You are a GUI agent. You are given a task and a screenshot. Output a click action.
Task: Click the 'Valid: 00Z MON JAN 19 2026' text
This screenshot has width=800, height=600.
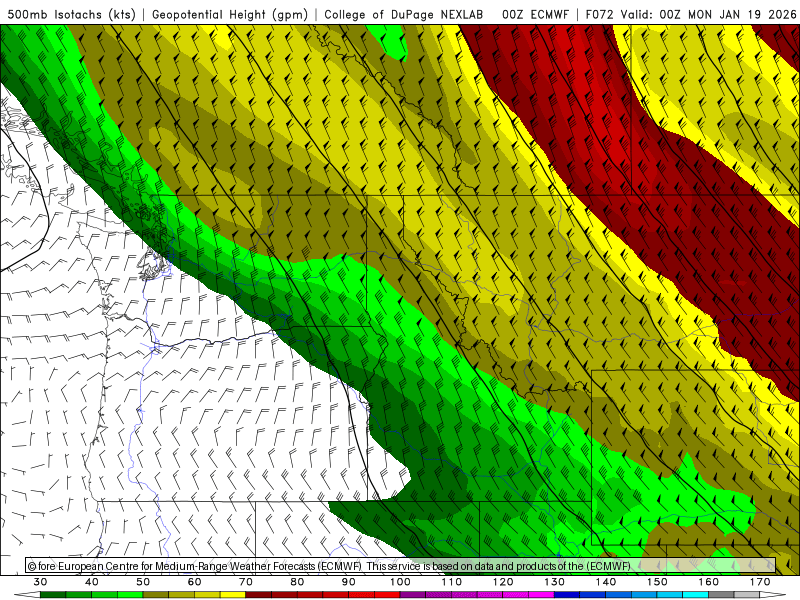click(x=709, y=15)
